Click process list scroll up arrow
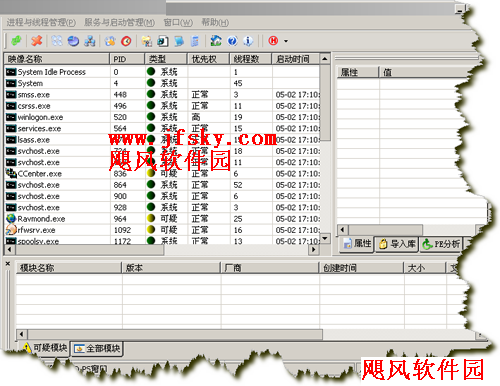This screenshot has width=500, height=386. click(325, 59)
